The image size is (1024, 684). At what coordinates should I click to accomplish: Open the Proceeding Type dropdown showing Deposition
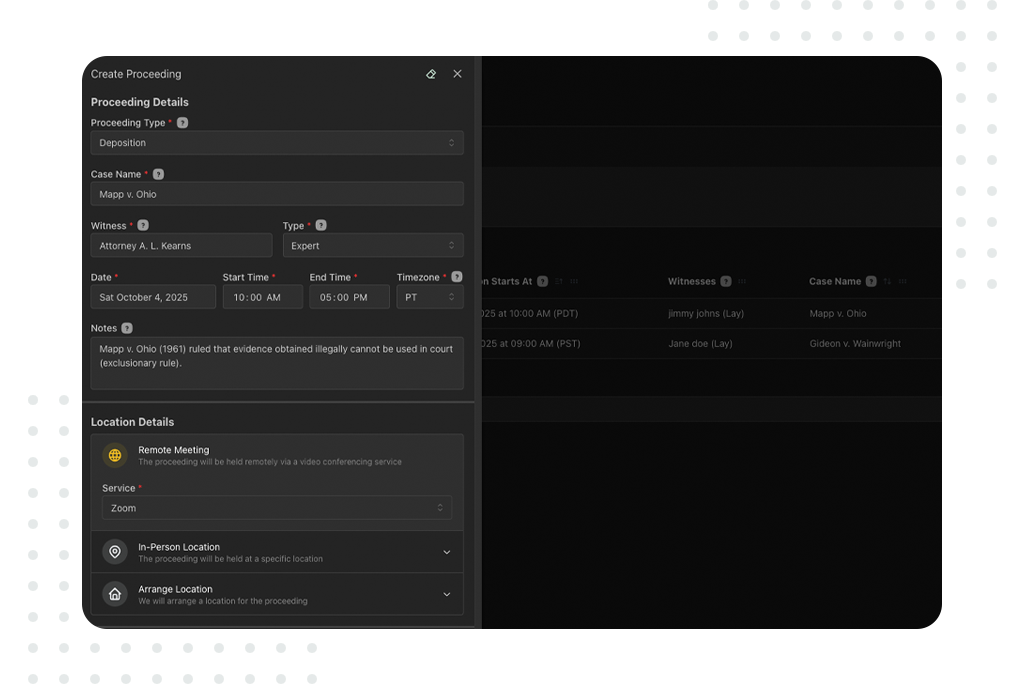click(276, 143)
